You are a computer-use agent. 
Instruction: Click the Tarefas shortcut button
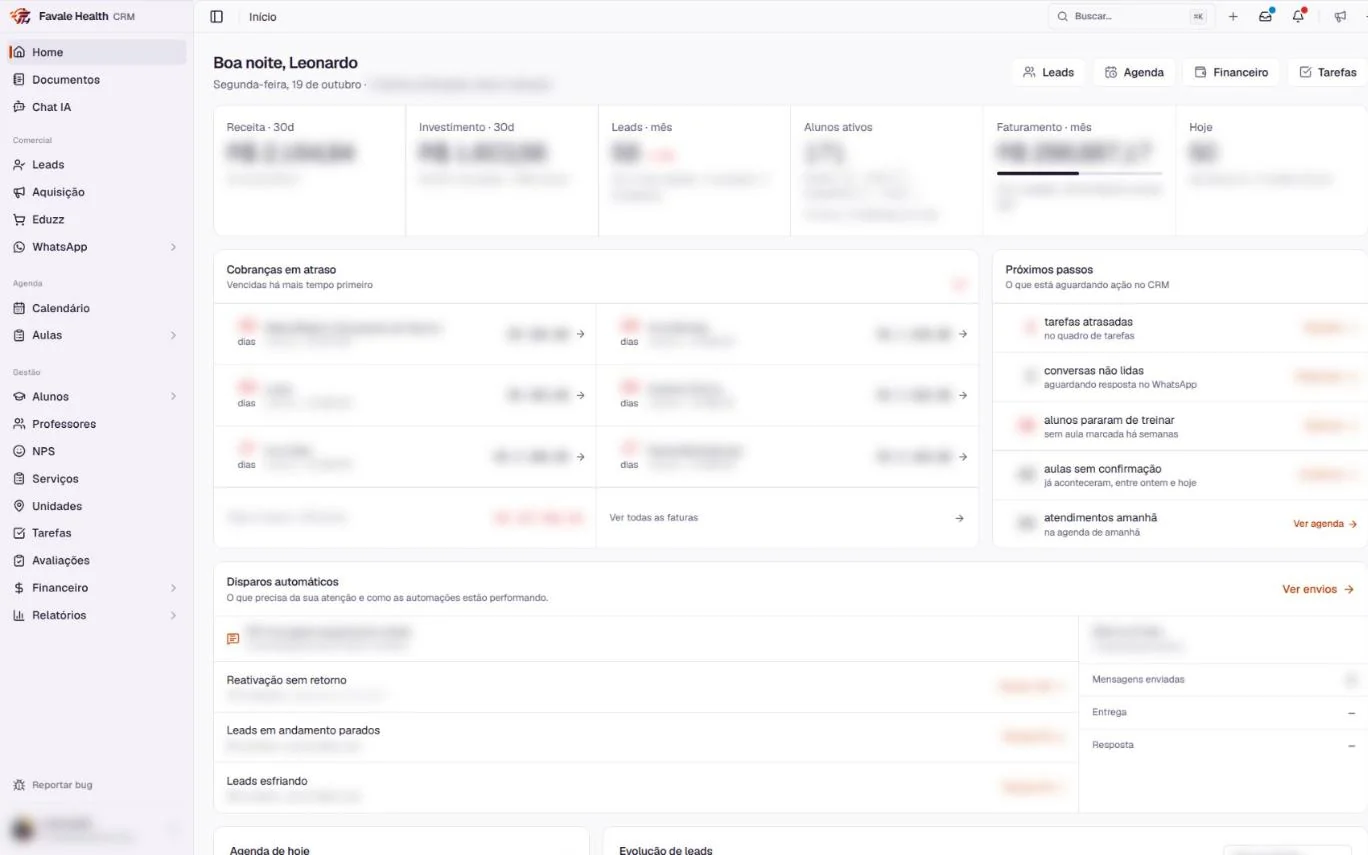[x=1327, y=72]
